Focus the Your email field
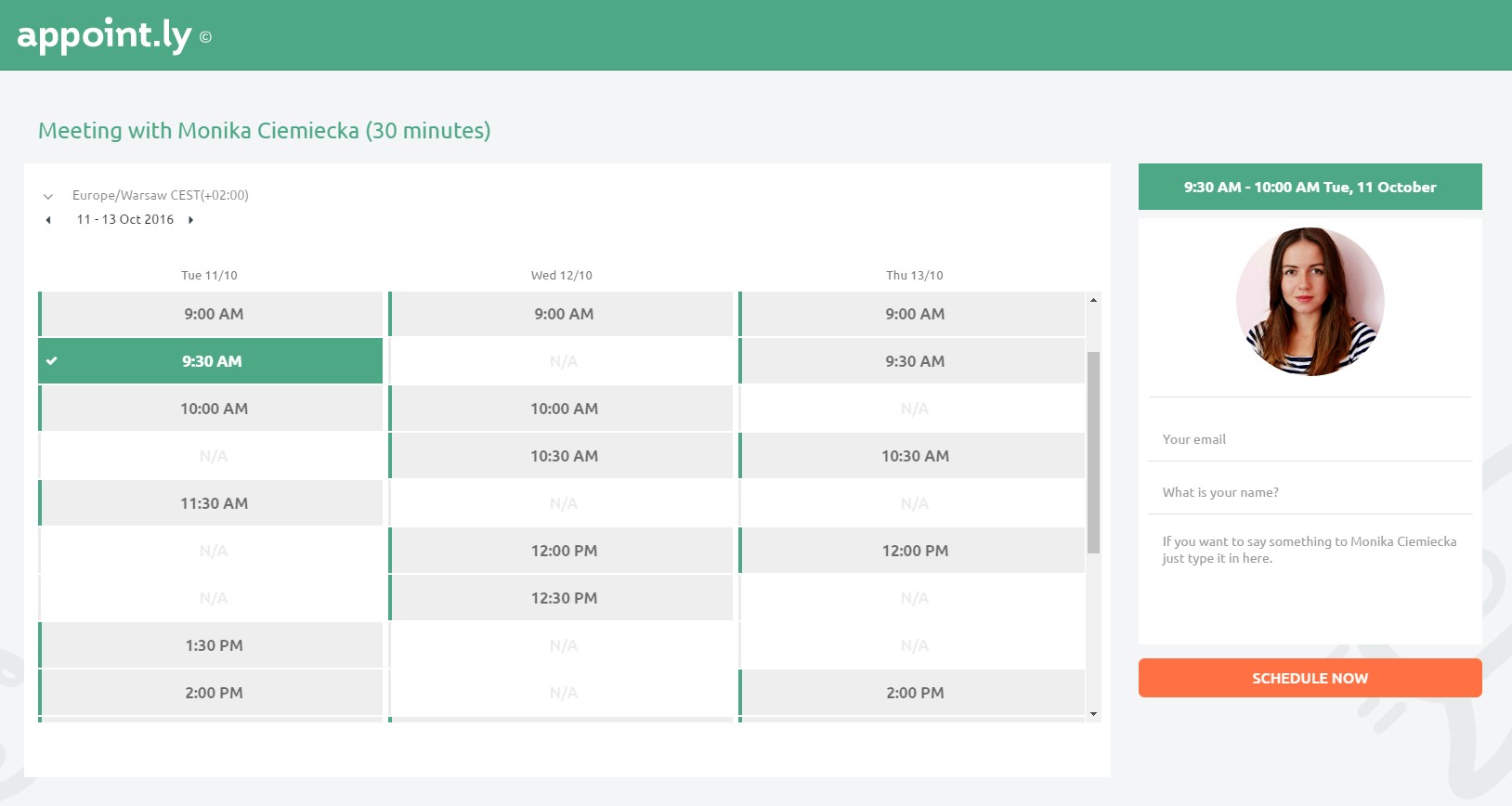Screen dimensions: 1512x806 tap(1310, 439)
